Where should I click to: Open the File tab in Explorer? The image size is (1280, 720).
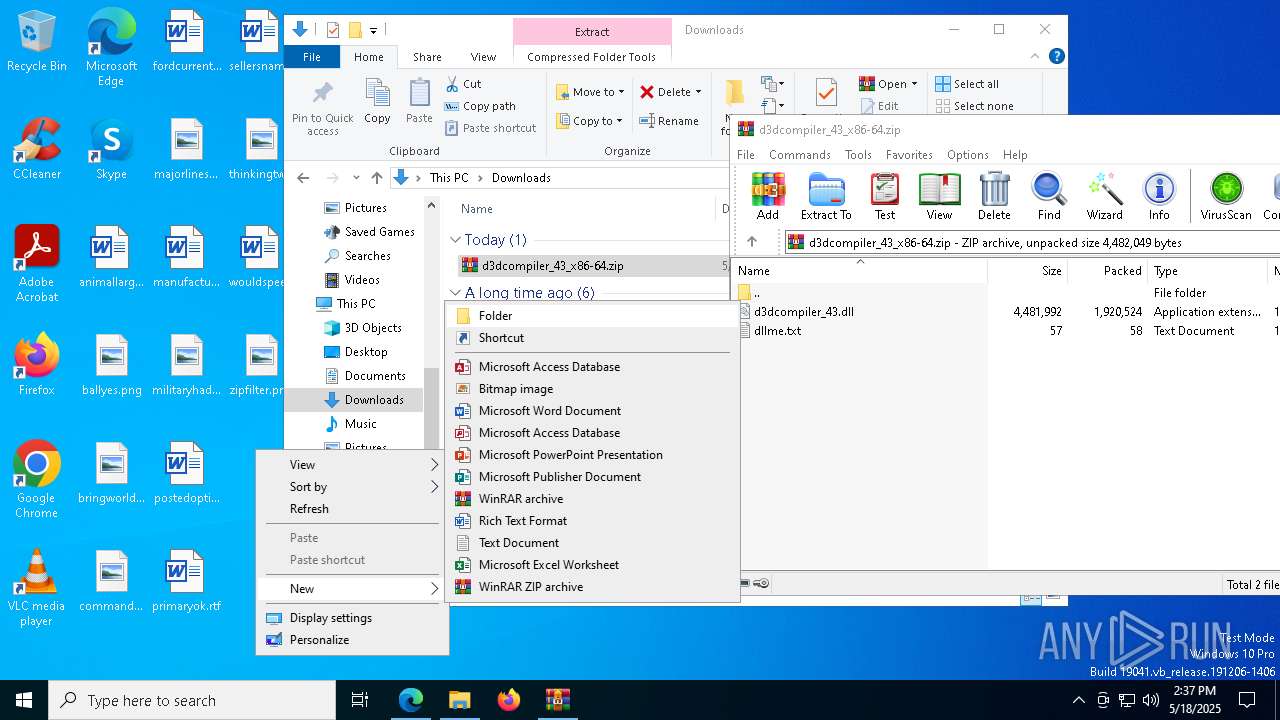pos(312,57)
